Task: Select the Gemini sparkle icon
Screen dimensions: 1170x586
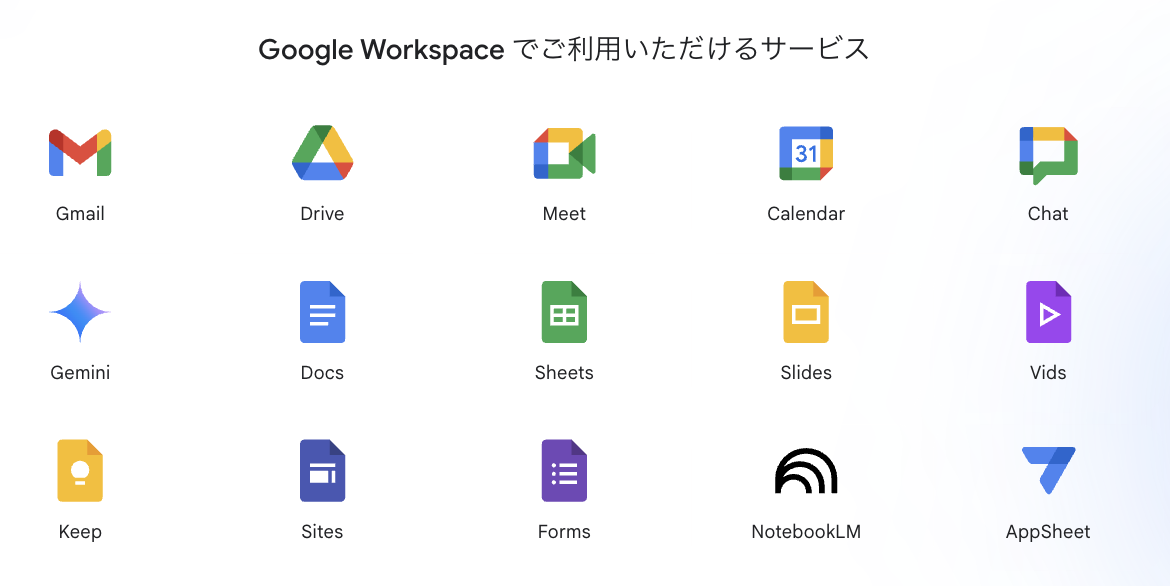Action: (x=80, y=312)
